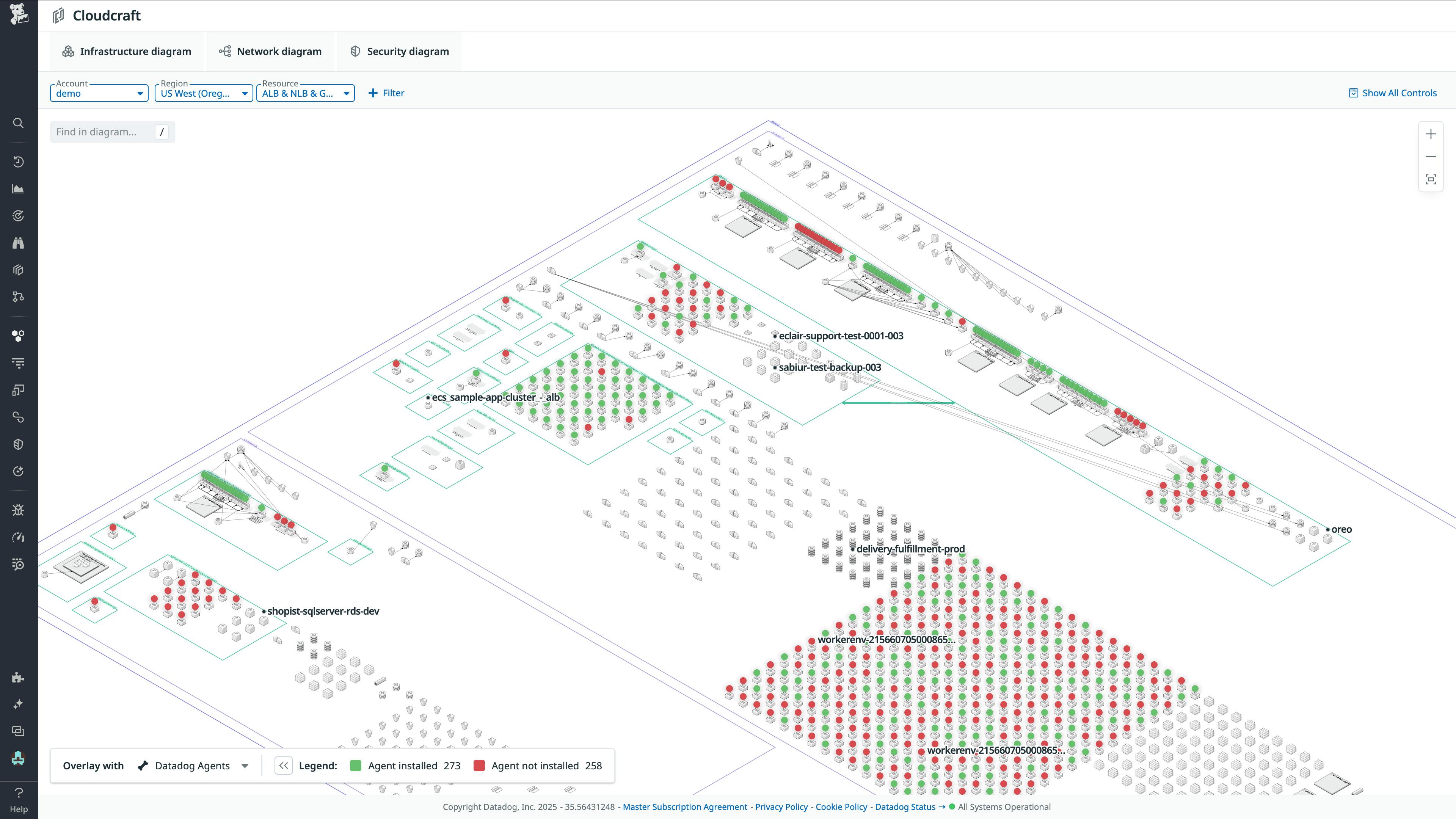Click the bug icon in the sidebar
1456x819 pixels.
click(18, 510)
